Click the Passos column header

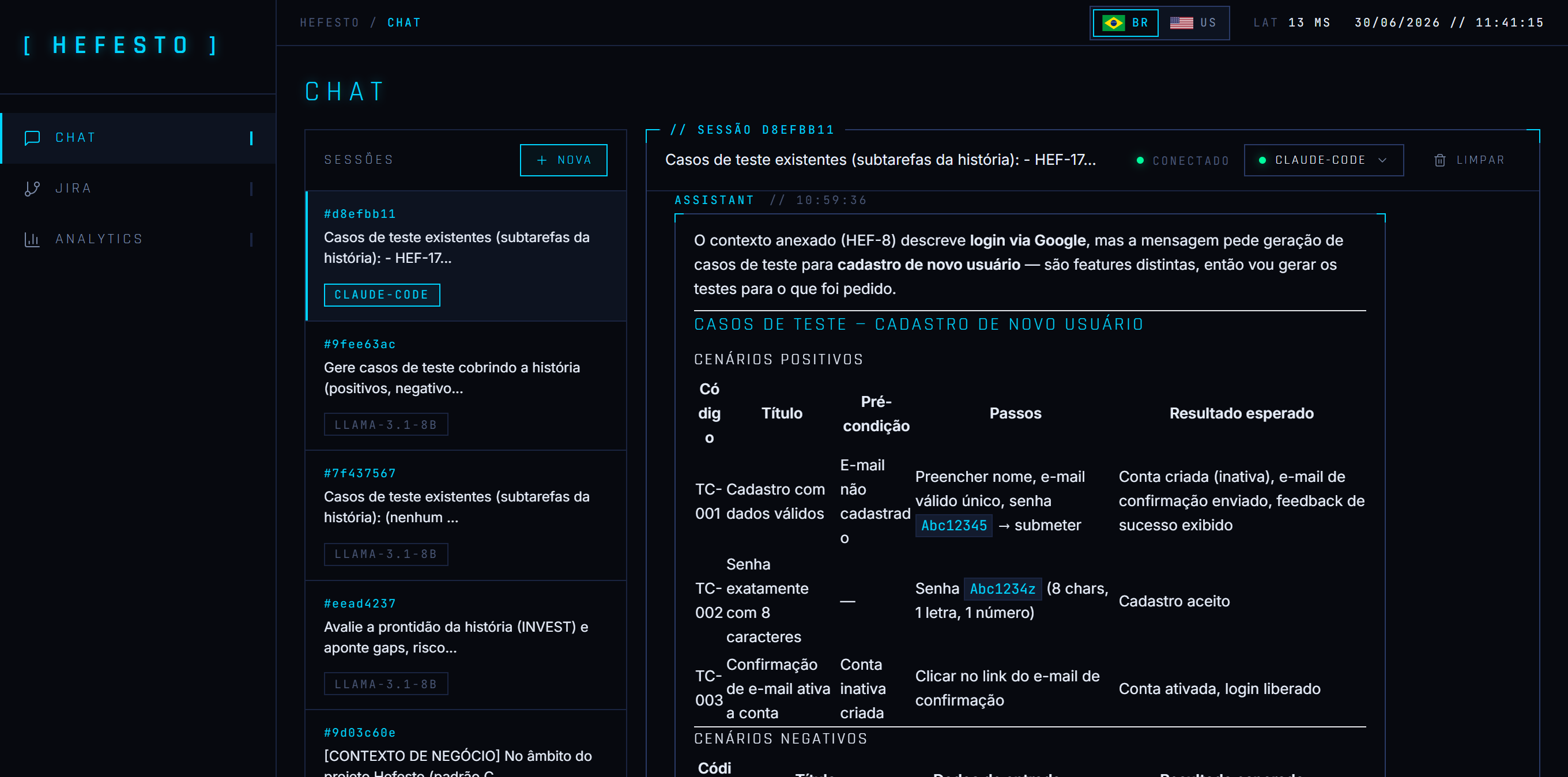coord(1015,414)
